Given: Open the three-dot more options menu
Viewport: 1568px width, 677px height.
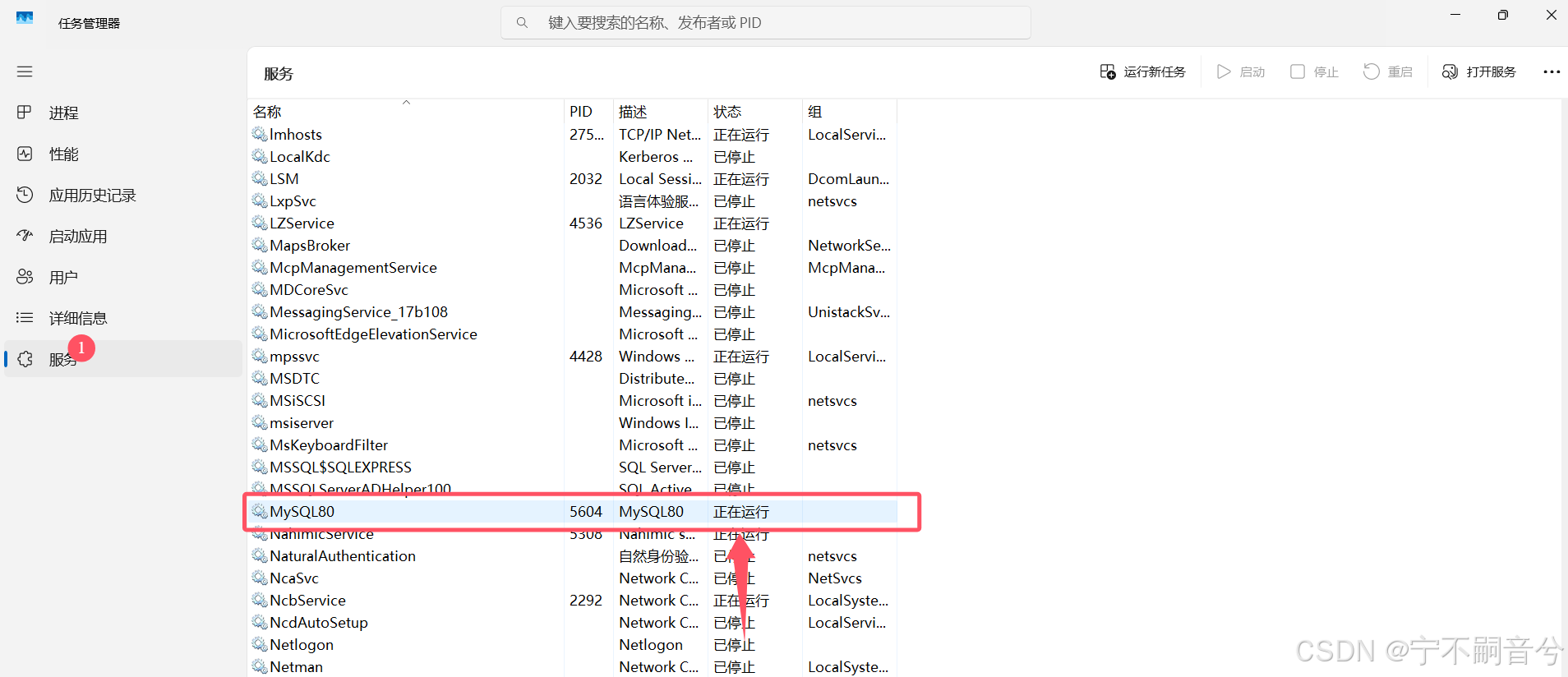Looking at the screenshot, I should click(1552, 72).
